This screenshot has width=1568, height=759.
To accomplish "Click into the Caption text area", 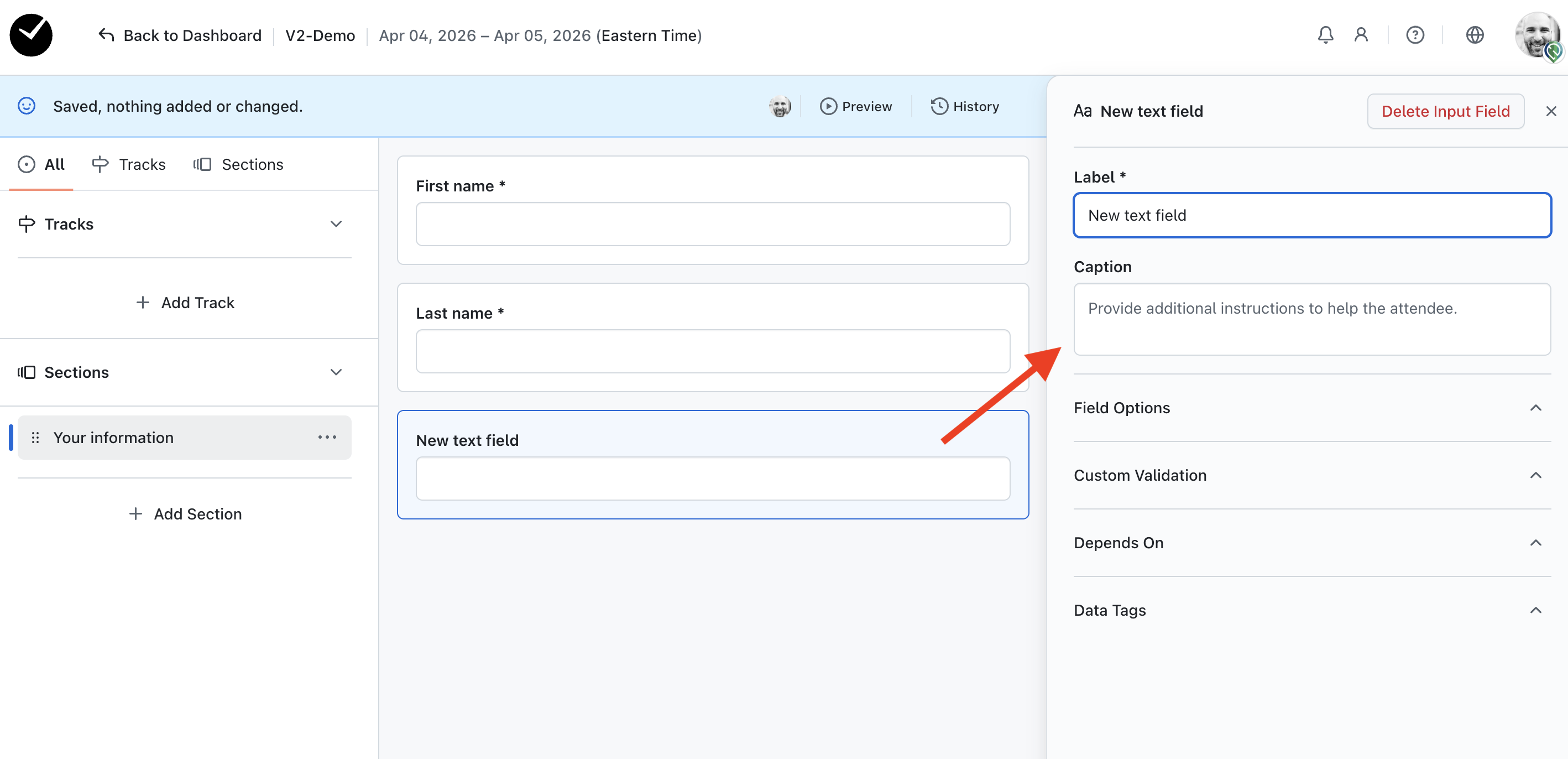I will coord(1312,319).
